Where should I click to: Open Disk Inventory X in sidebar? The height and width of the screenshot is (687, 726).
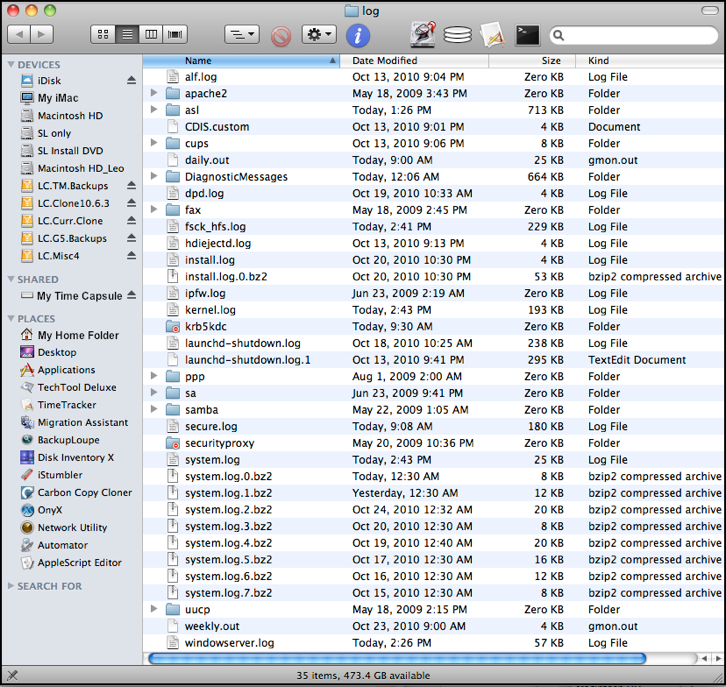75,458
